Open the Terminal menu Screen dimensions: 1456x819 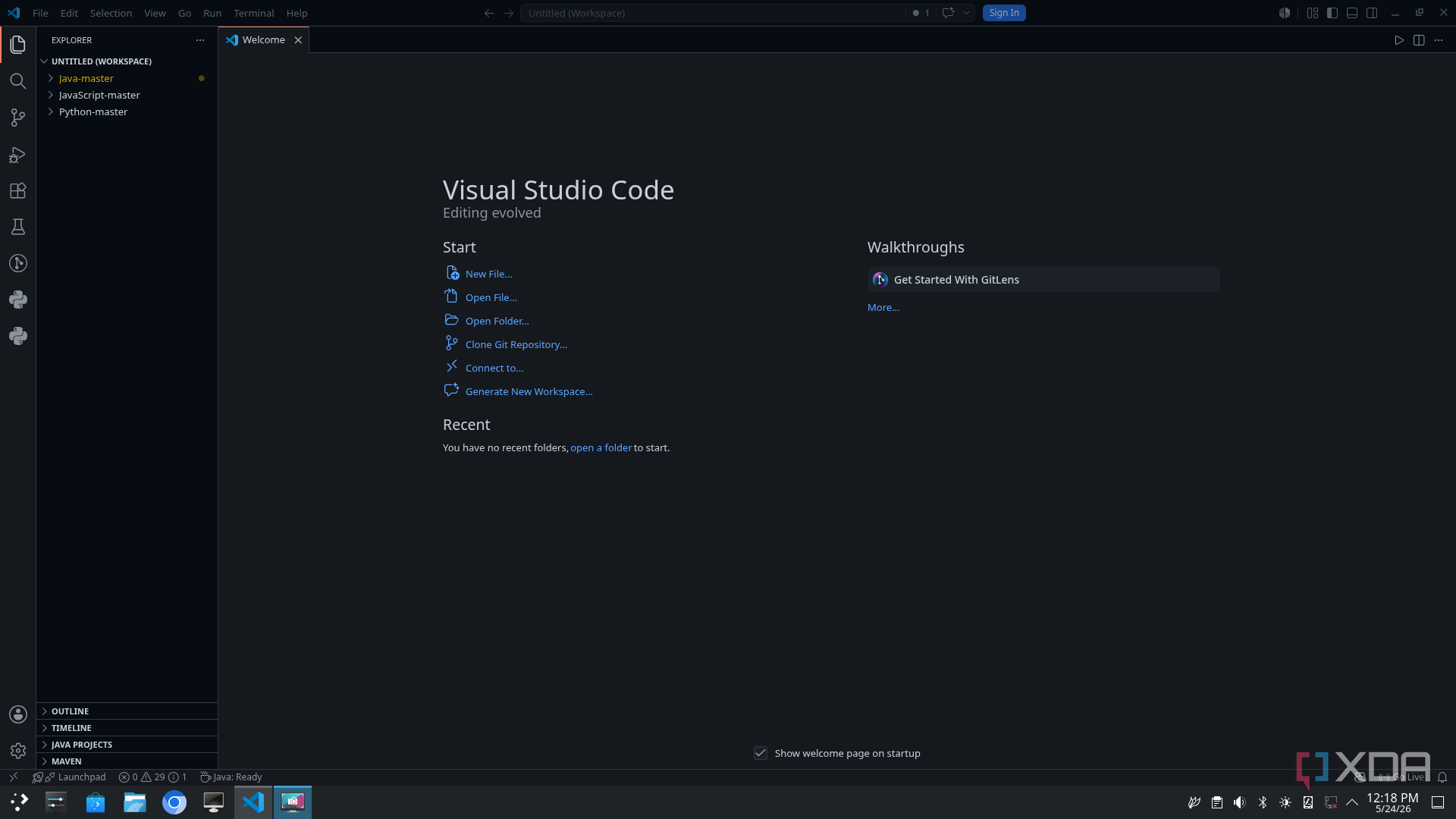click(253, 13)
